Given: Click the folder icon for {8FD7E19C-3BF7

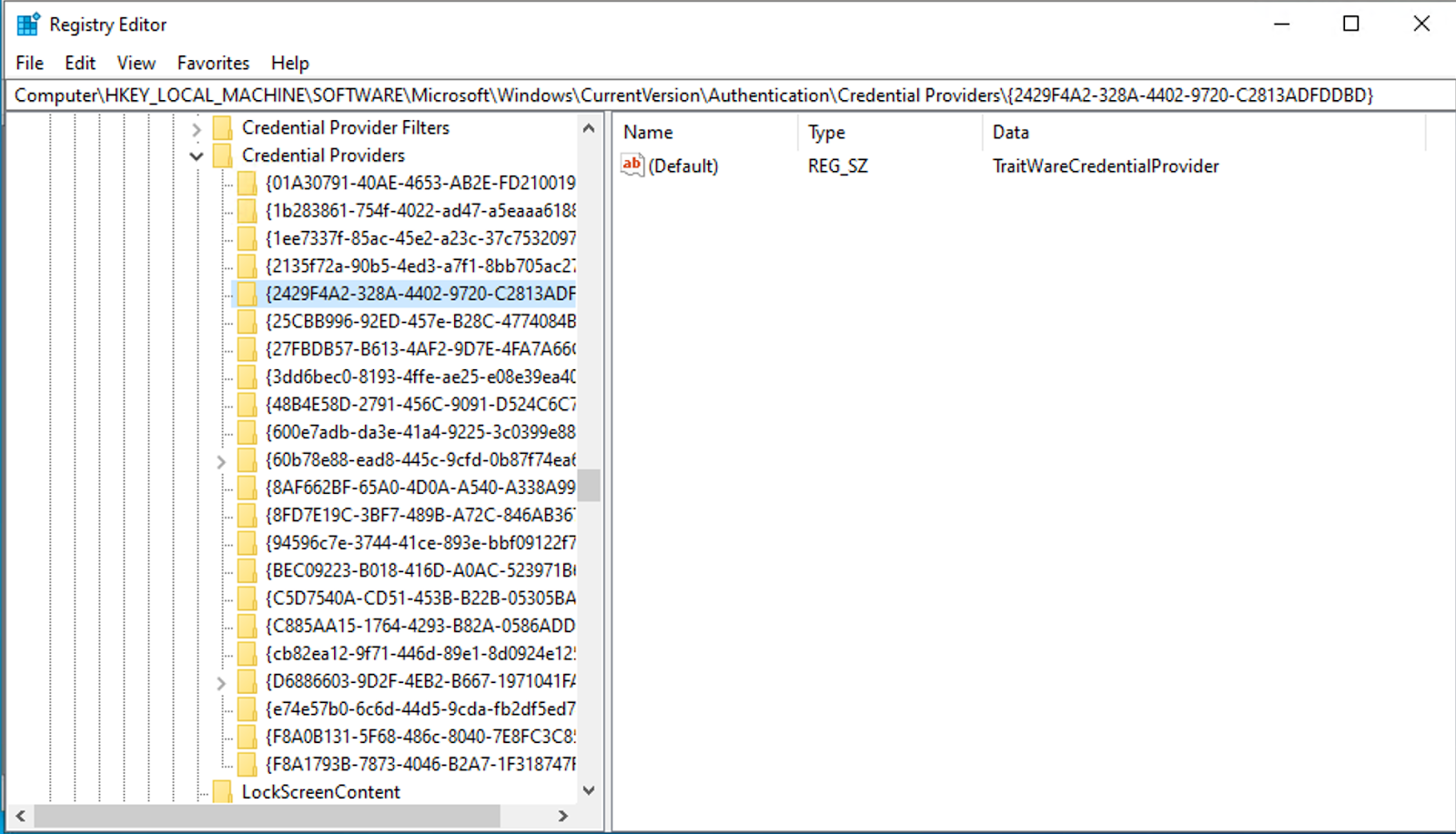Looking at the screenshot, I should point(247,516).
